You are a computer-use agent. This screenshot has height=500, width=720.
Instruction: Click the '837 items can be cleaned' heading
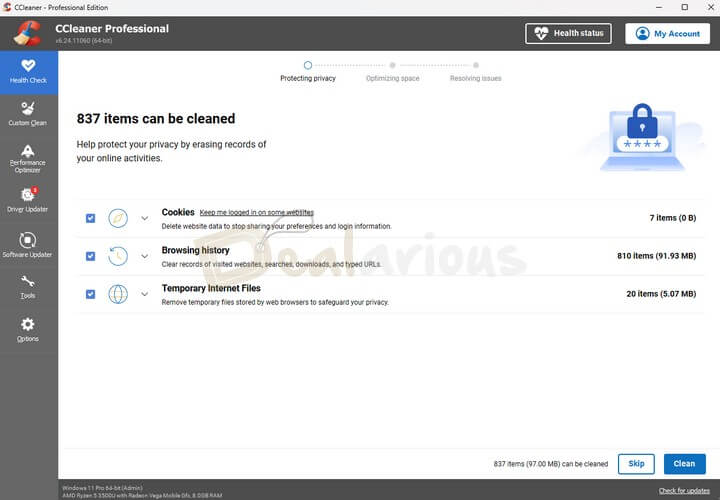(156, 119)
